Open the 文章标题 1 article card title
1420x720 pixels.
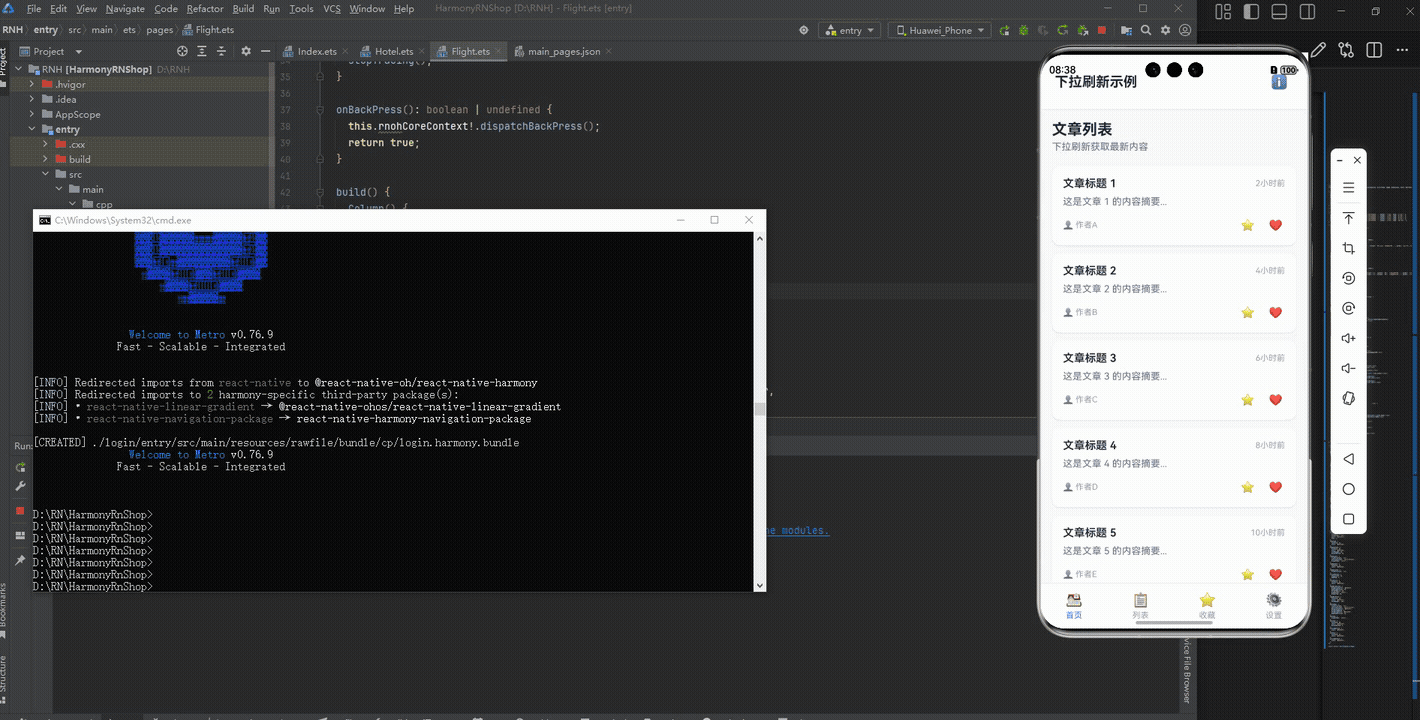[1089, 183]
